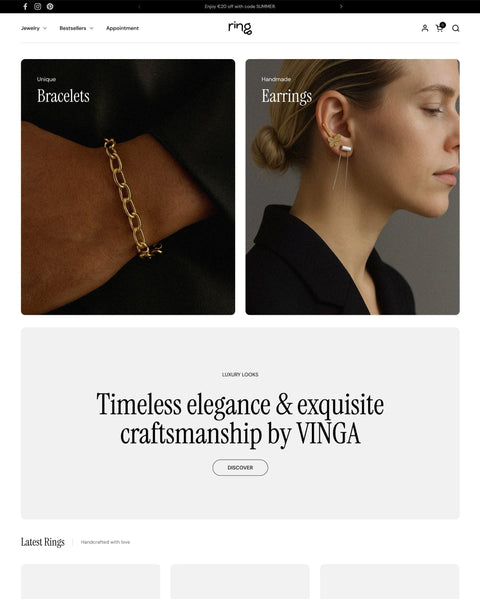480x599 pixels.
Task: Open the Pinterest social icon
Action: (50, 6)
